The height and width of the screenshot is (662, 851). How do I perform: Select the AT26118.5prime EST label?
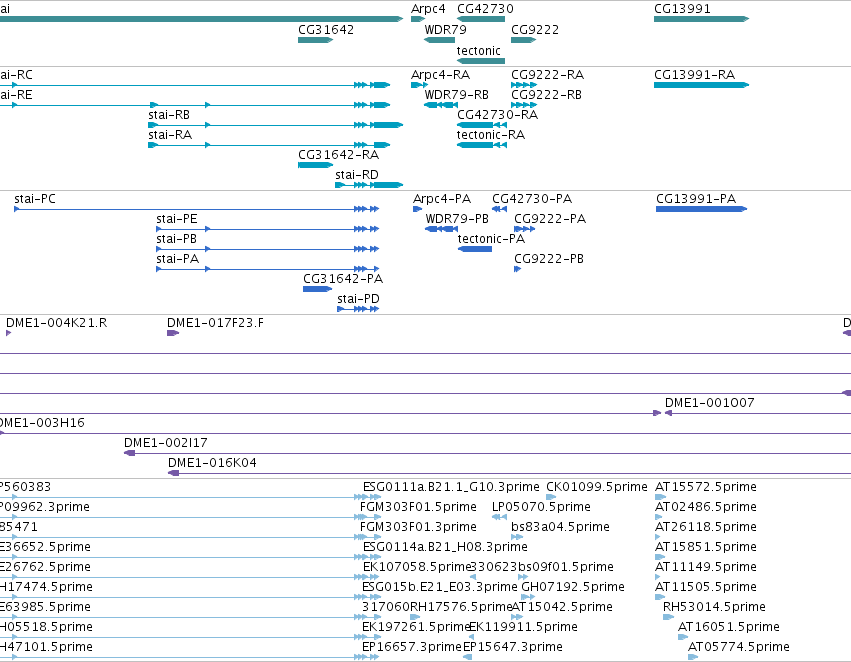coord(706,527)
